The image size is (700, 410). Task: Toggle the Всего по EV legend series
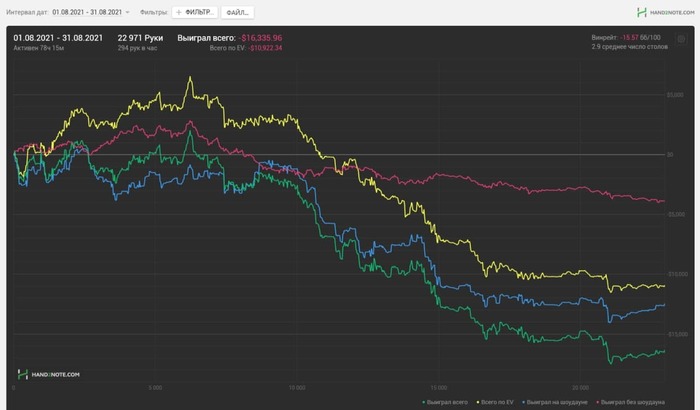497,402
